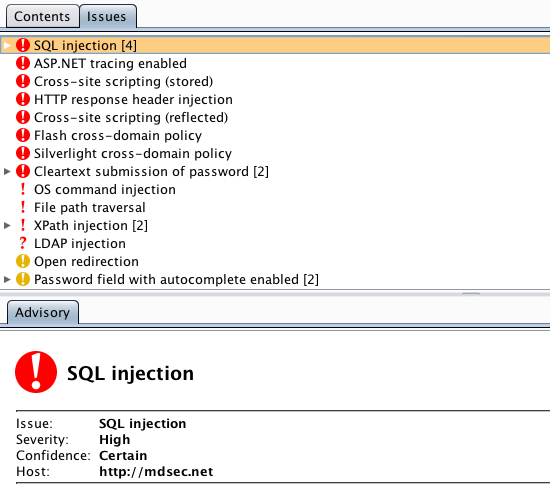Switch to the Contents tab
Viewport: 550px width, 500px height.
coord(42,16)
